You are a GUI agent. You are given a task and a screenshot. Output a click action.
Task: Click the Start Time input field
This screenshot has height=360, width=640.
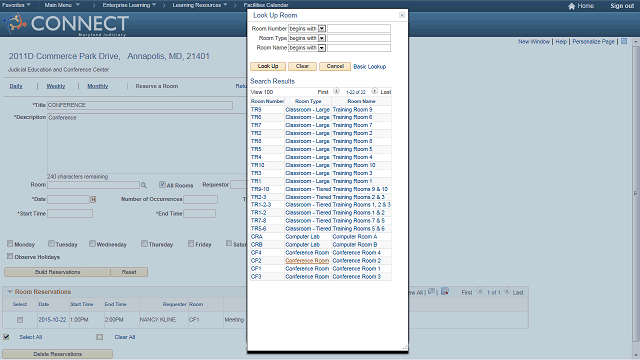70,213
